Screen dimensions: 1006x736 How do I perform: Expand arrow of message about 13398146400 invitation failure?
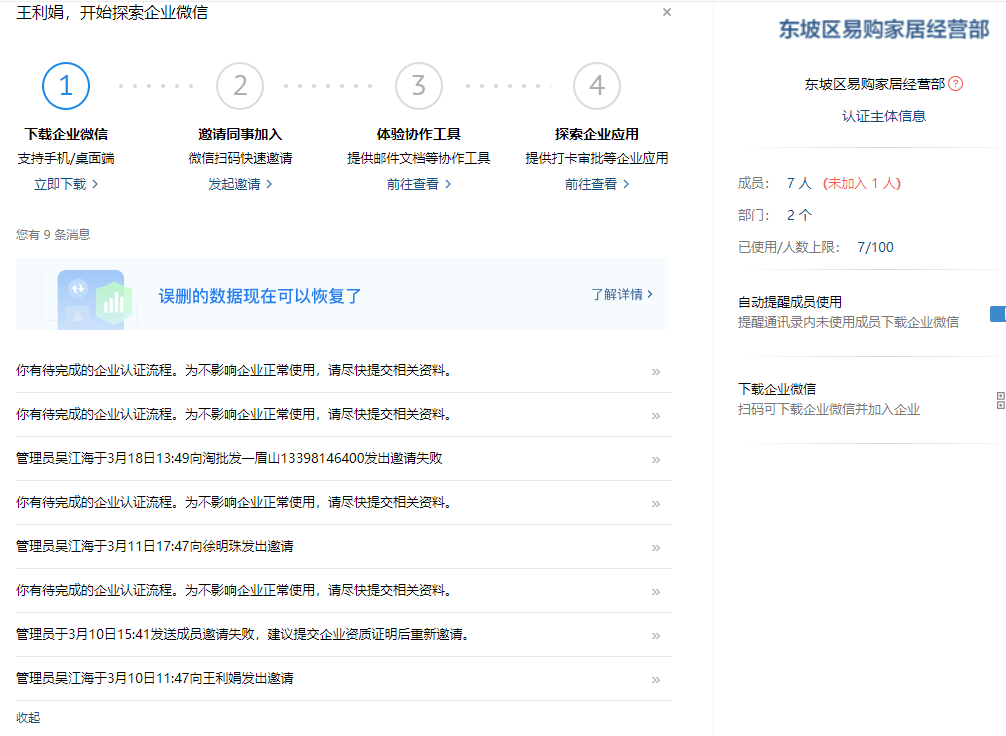[x=656, y=459]
